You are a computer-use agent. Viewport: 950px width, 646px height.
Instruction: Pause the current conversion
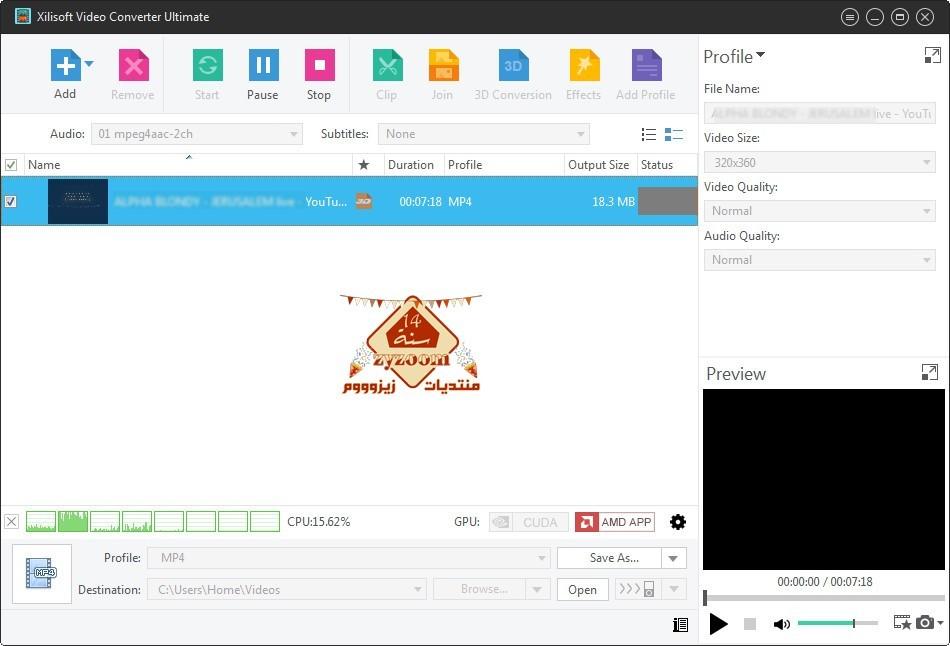(x=264, y=65)
